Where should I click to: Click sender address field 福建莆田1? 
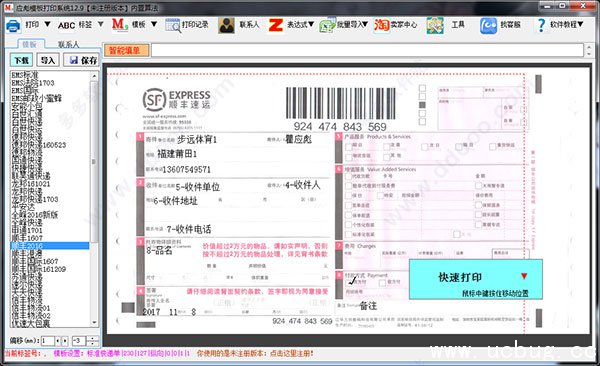(x=177, y=154)
